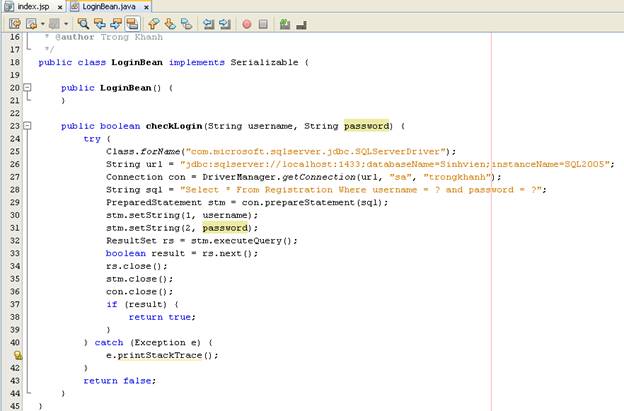Click rs.close() on line 34

point(136,266)
